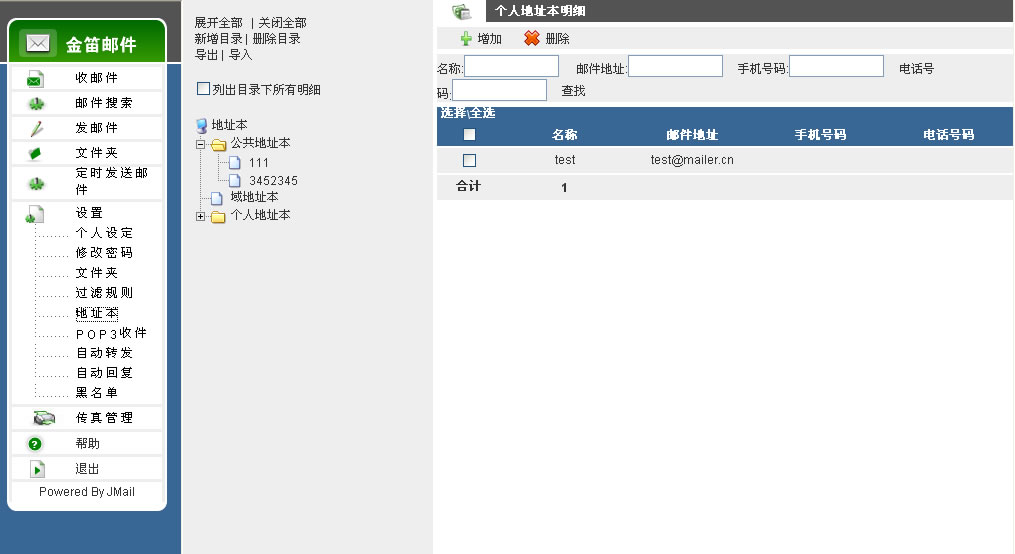Screen dimensions: 1015x554
Task: Click the Search (查找) button
Action: pos(573,91)
